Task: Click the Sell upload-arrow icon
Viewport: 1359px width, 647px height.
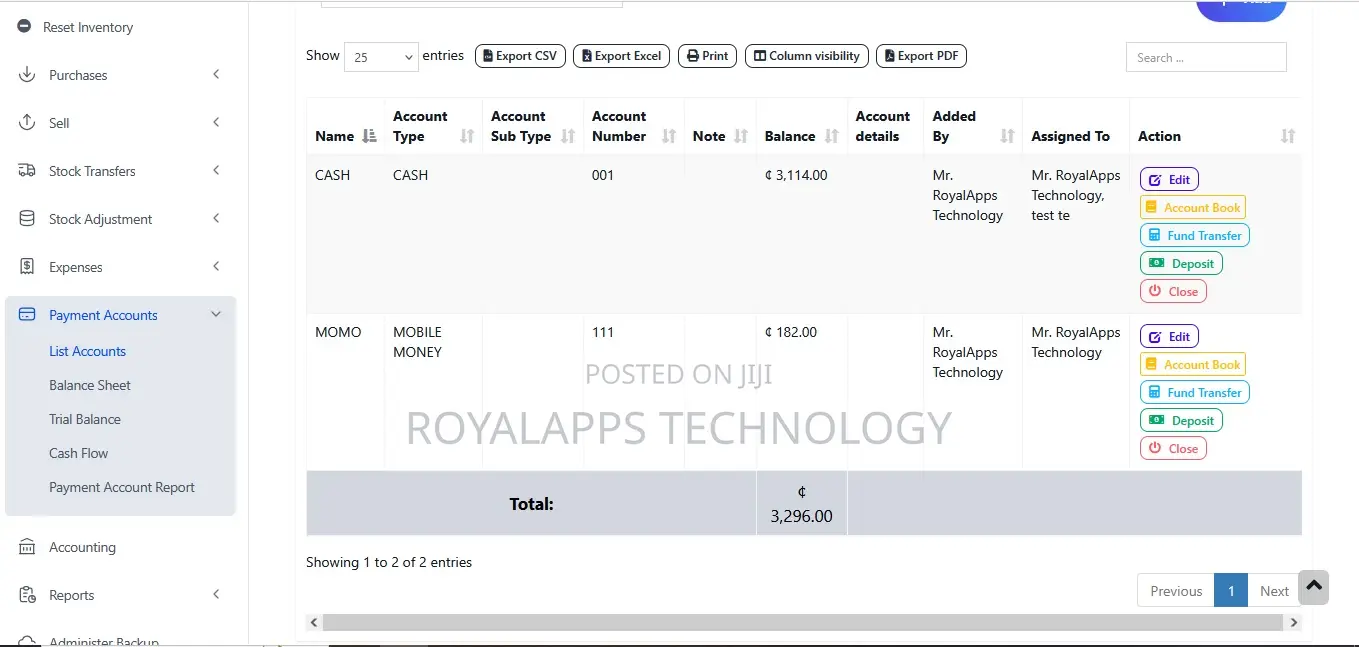Action: pyautogui.click(x=28, y=123)
